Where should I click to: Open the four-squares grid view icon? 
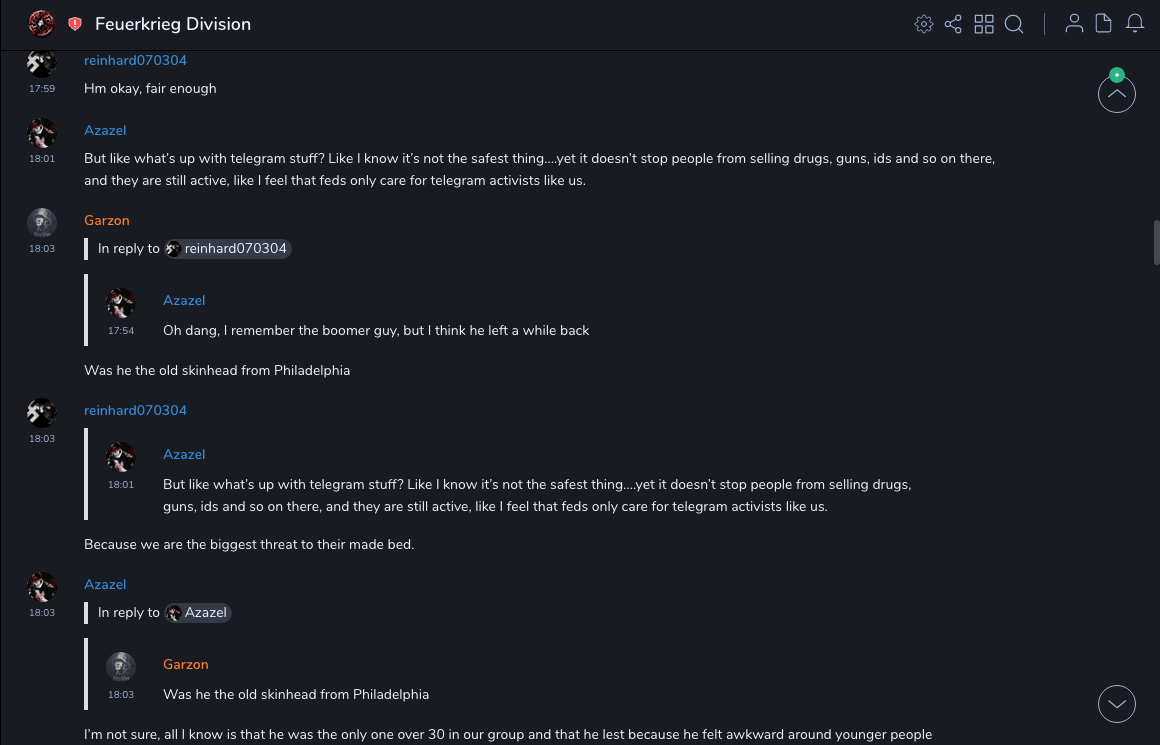[984, 24]
